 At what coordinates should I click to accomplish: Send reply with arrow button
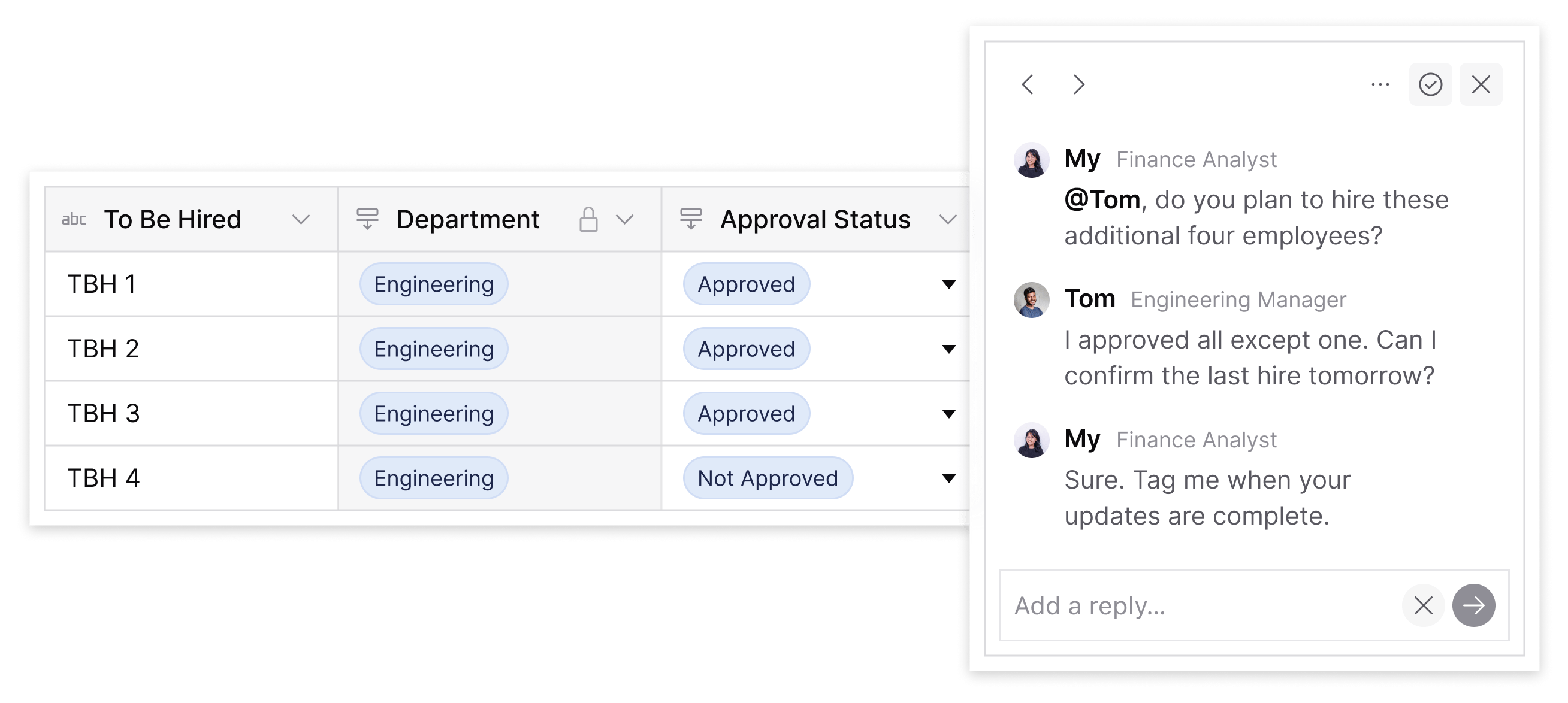(x=1474, y=605)
